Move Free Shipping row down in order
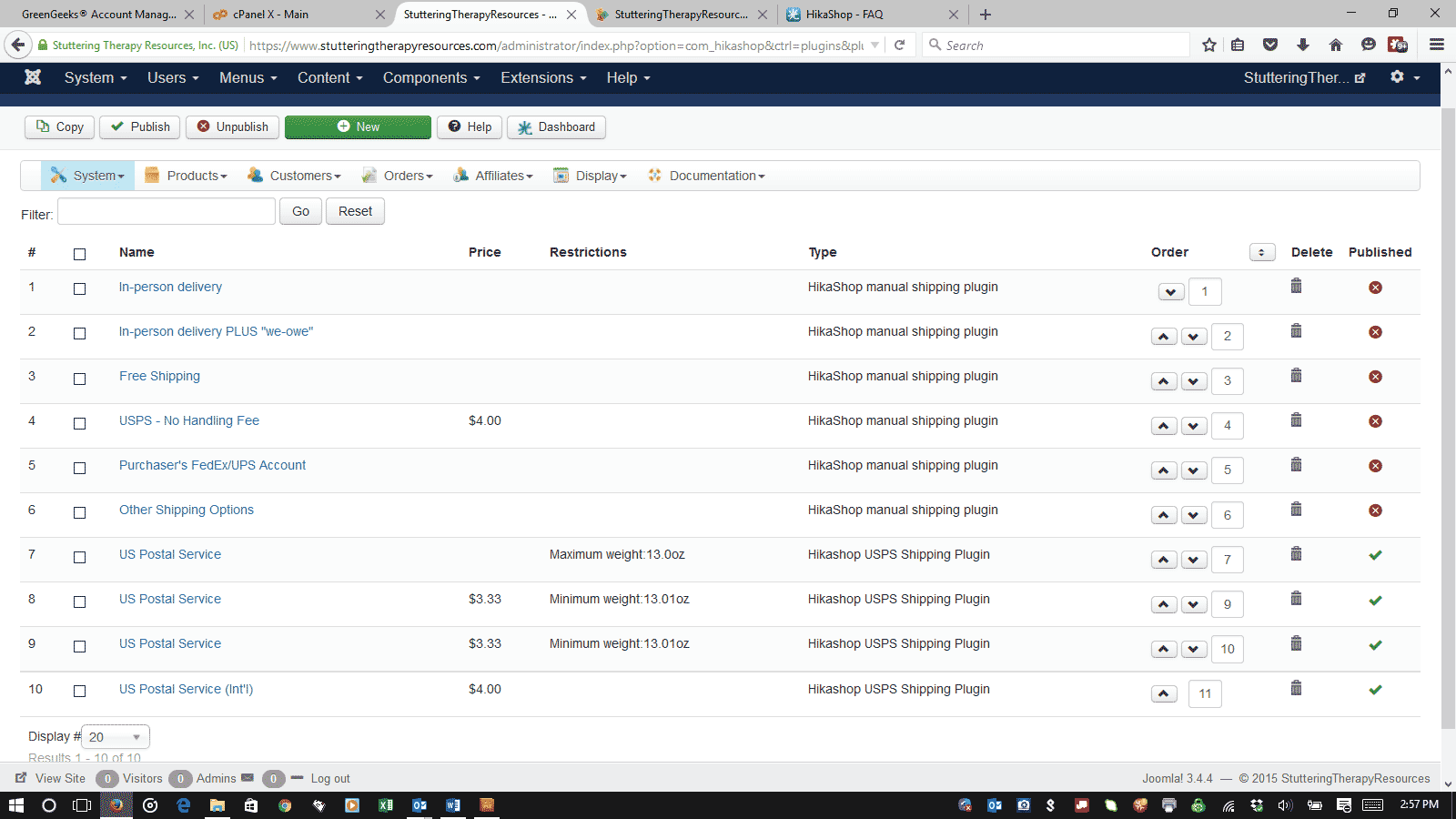 click(x=1194, y=381)
